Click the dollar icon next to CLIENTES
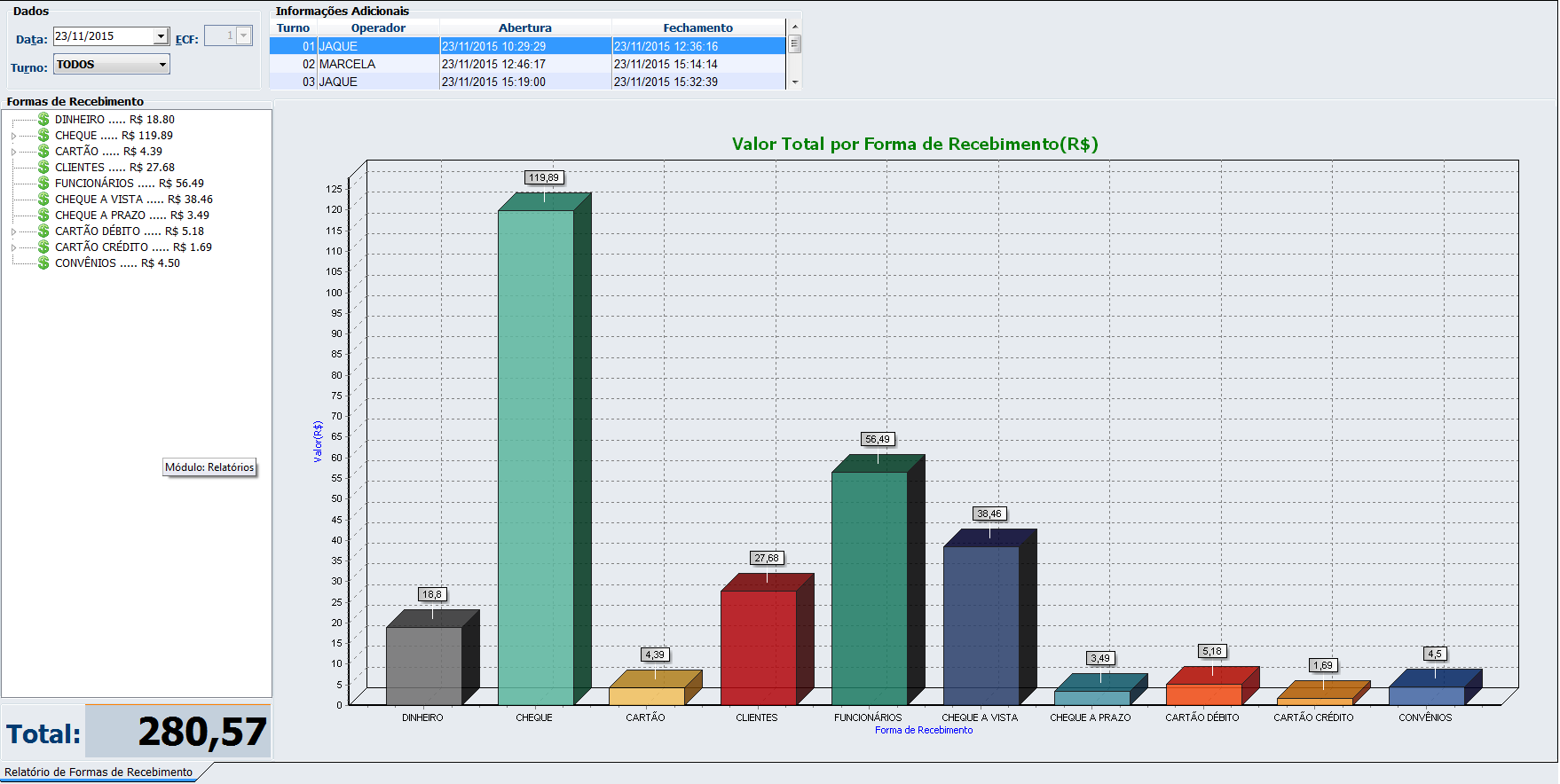 43,168
